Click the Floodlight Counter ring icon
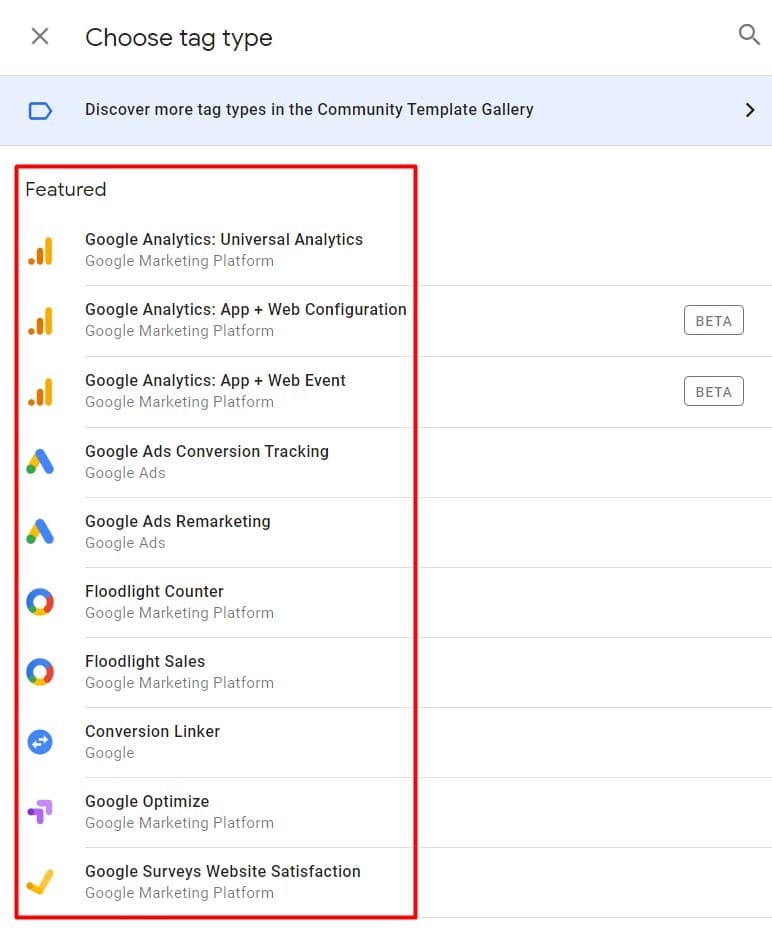Viewport: 772px width, 932px height. click(40, 602)
